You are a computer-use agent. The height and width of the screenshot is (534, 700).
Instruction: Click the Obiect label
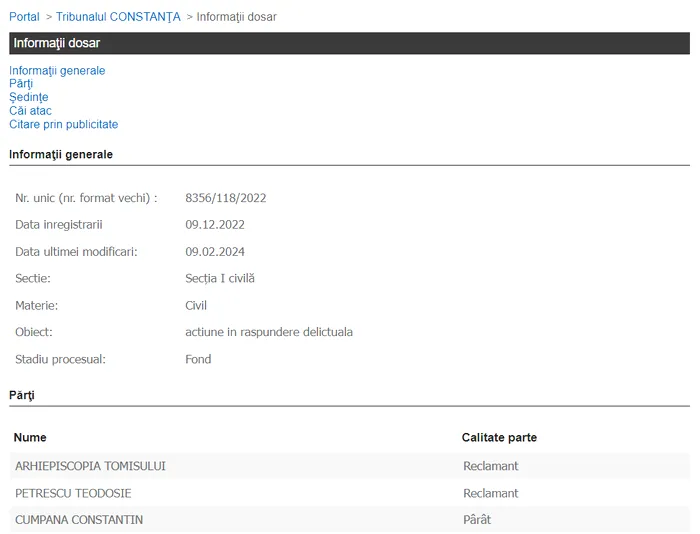tap(33, 332)
